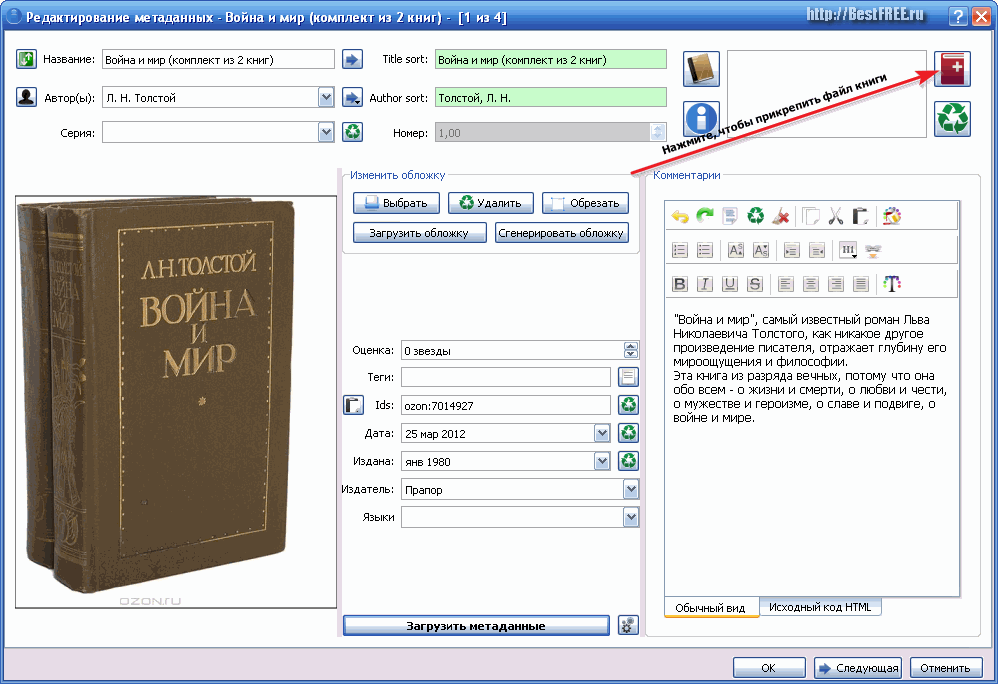This screenshot has width=998, height=684.
Task: Align the comment text left
Action: coord(786,284)
